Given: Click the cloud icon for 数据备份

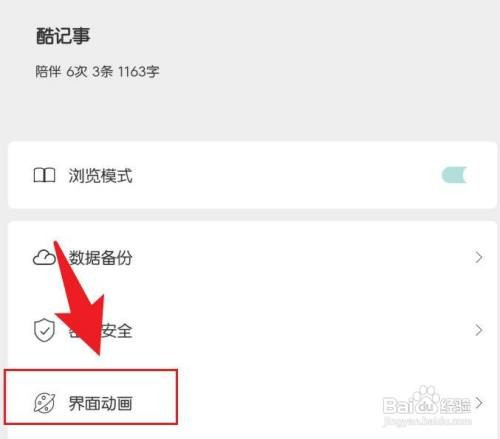Looking at the screenshot, I should (x=44, y=257).
